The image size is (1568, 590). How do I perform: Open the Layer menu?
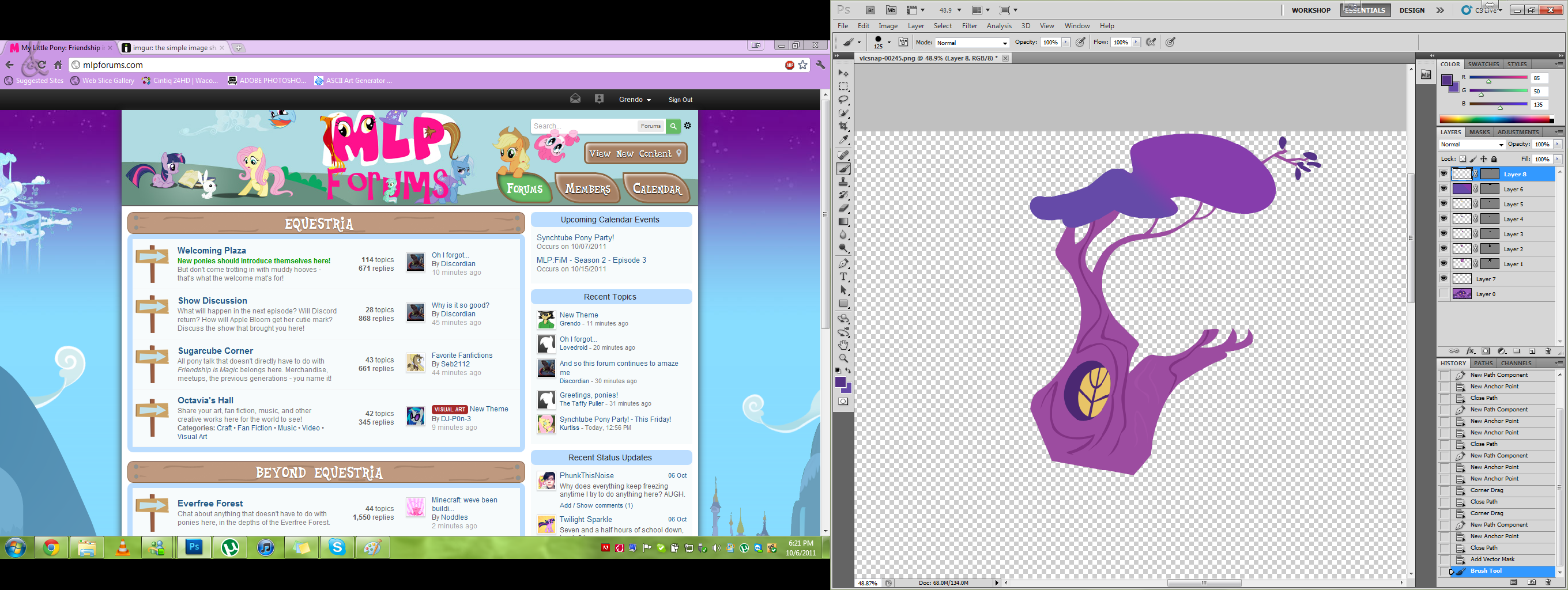click(916, 26)
